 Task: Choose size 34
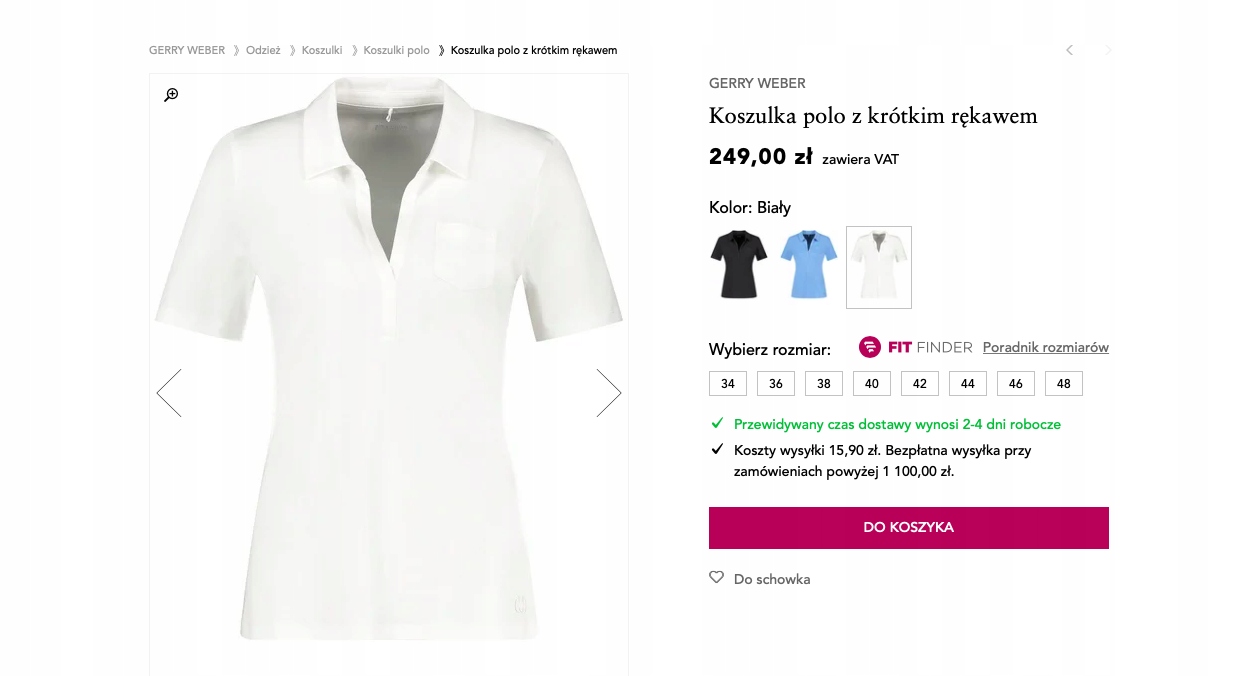coord(727,384)
